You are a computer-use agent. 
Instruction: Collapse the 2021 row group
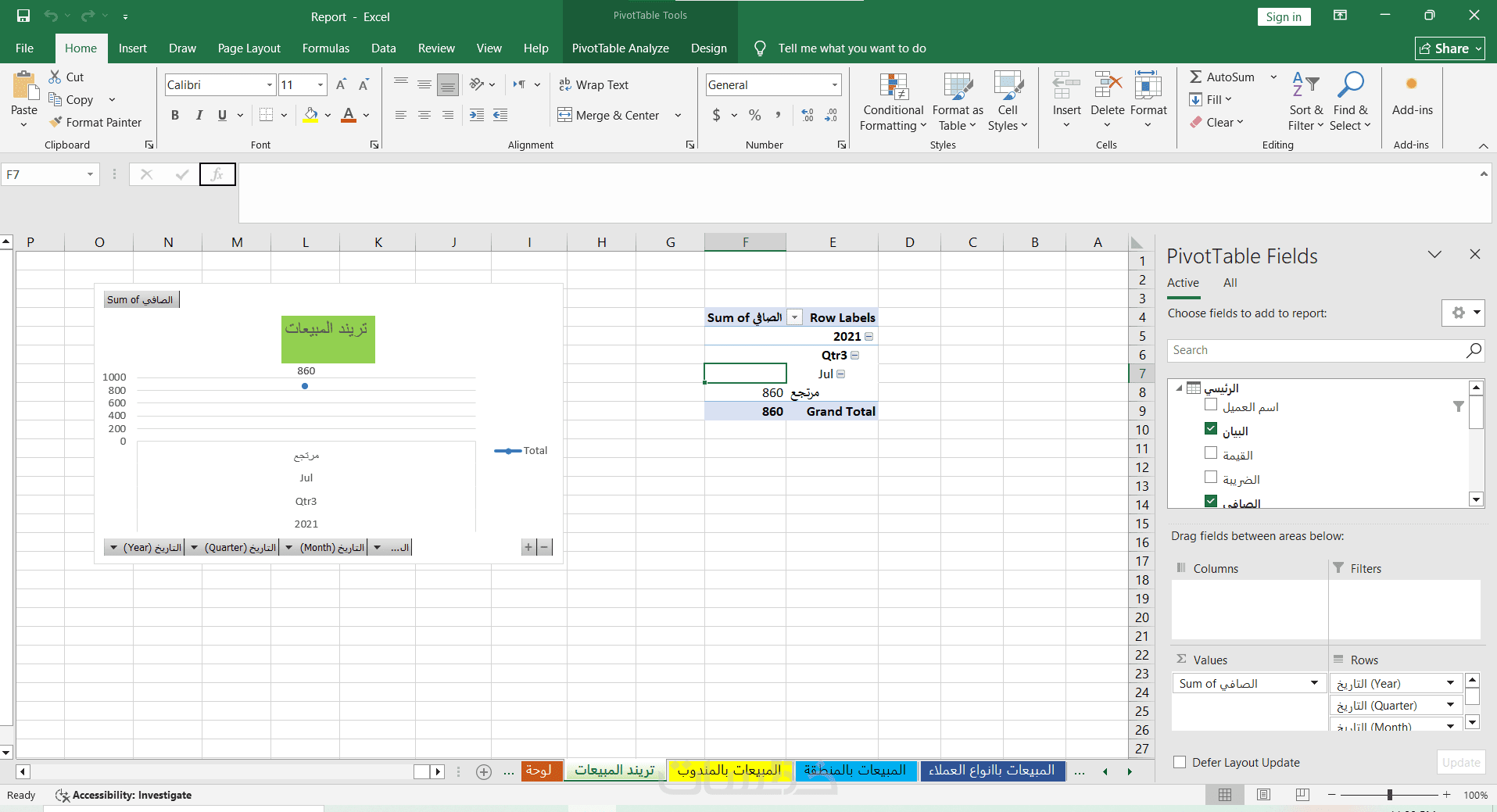tap(868, 336)
